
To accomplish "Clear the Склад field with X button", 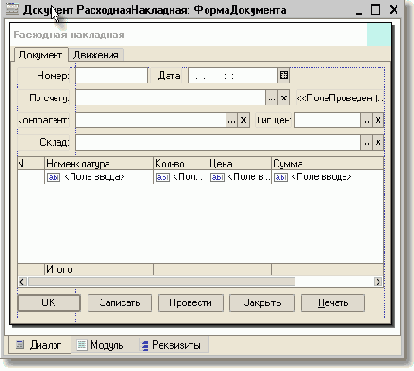I will coord(378,142).
